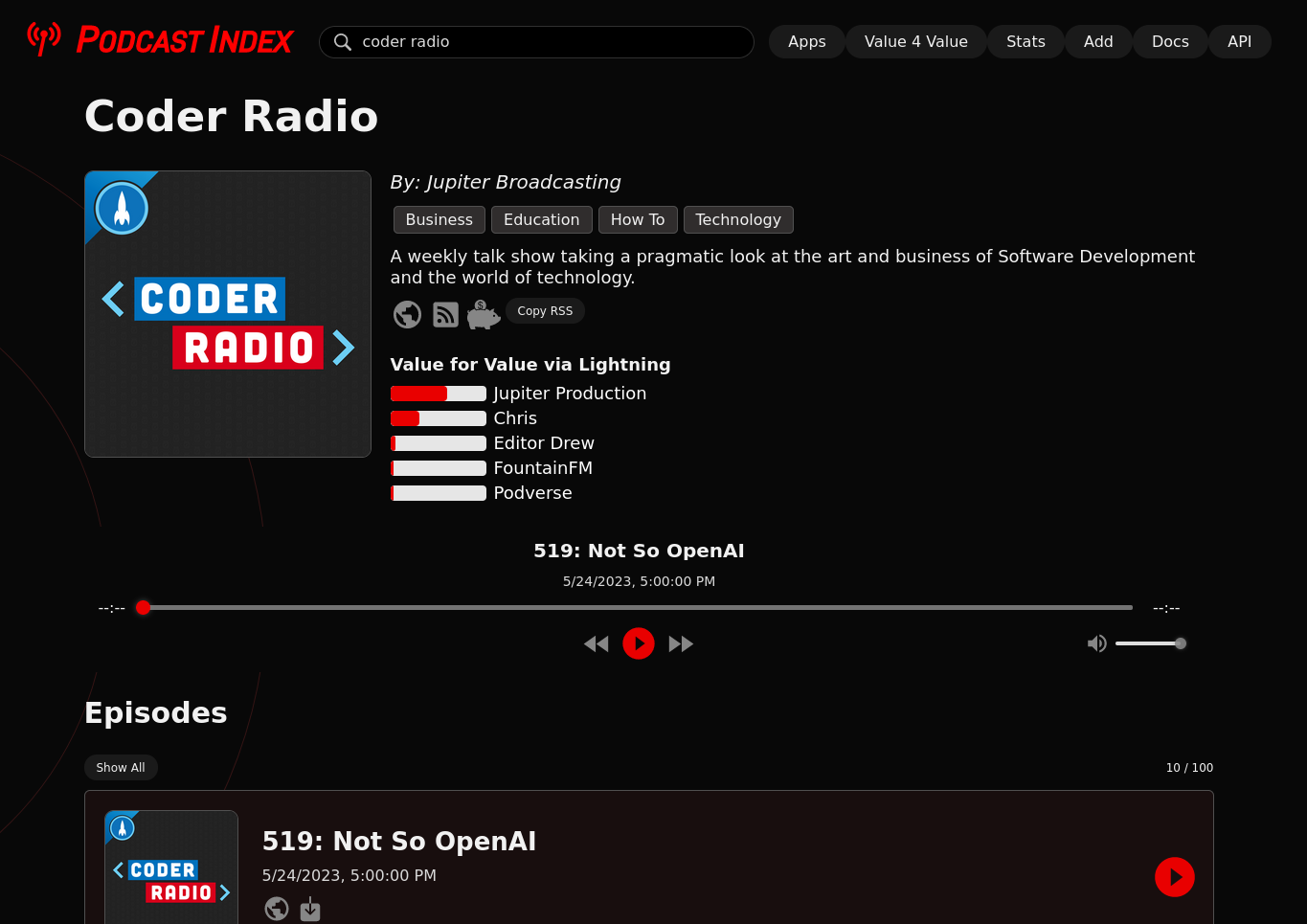This screenshot has width=1307, height=924.
Task: Click the volume slider
Action: click(1151, 643)
